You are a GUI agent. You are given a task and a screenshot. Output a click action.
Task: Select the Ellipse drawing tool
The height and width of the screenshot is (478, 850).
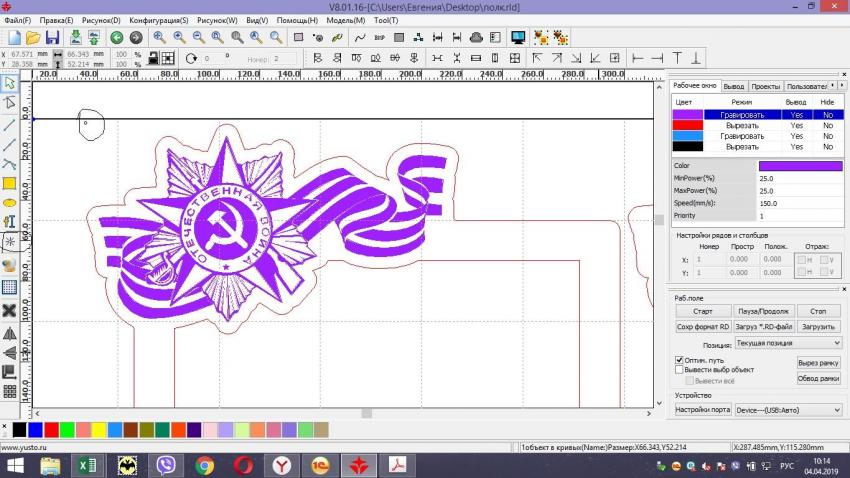[x=10, y=203]
